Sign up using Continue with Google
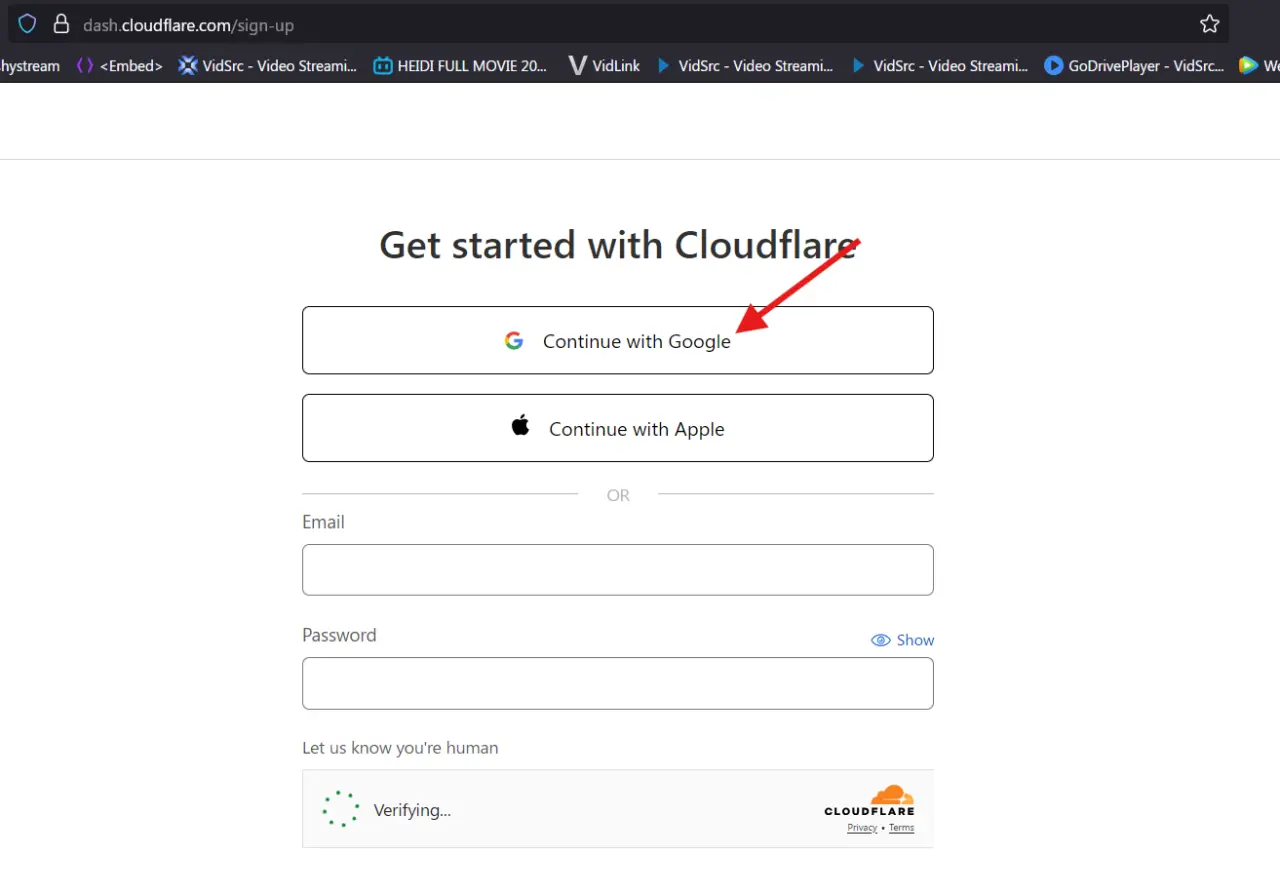1280x893 pixels. pyautogui.click(x=618, y=340)
